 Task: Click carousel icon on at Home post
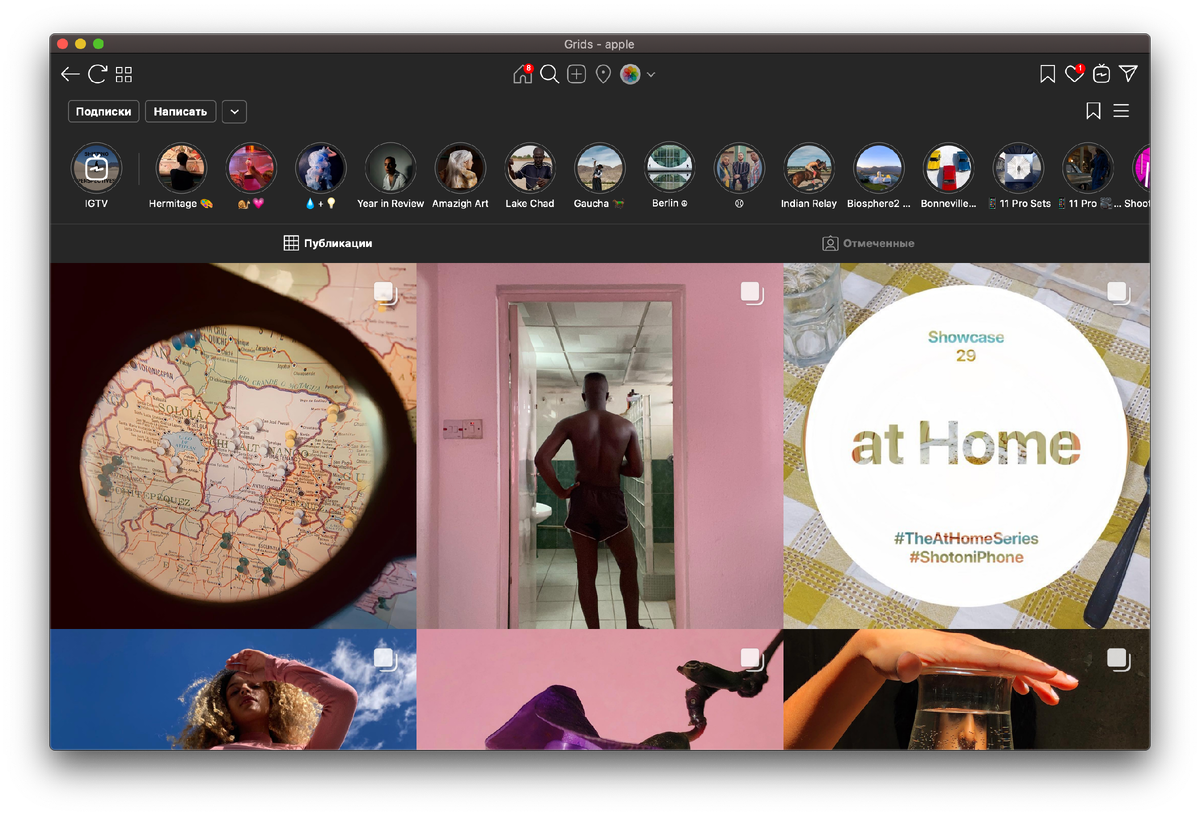tap(1119, 293)
